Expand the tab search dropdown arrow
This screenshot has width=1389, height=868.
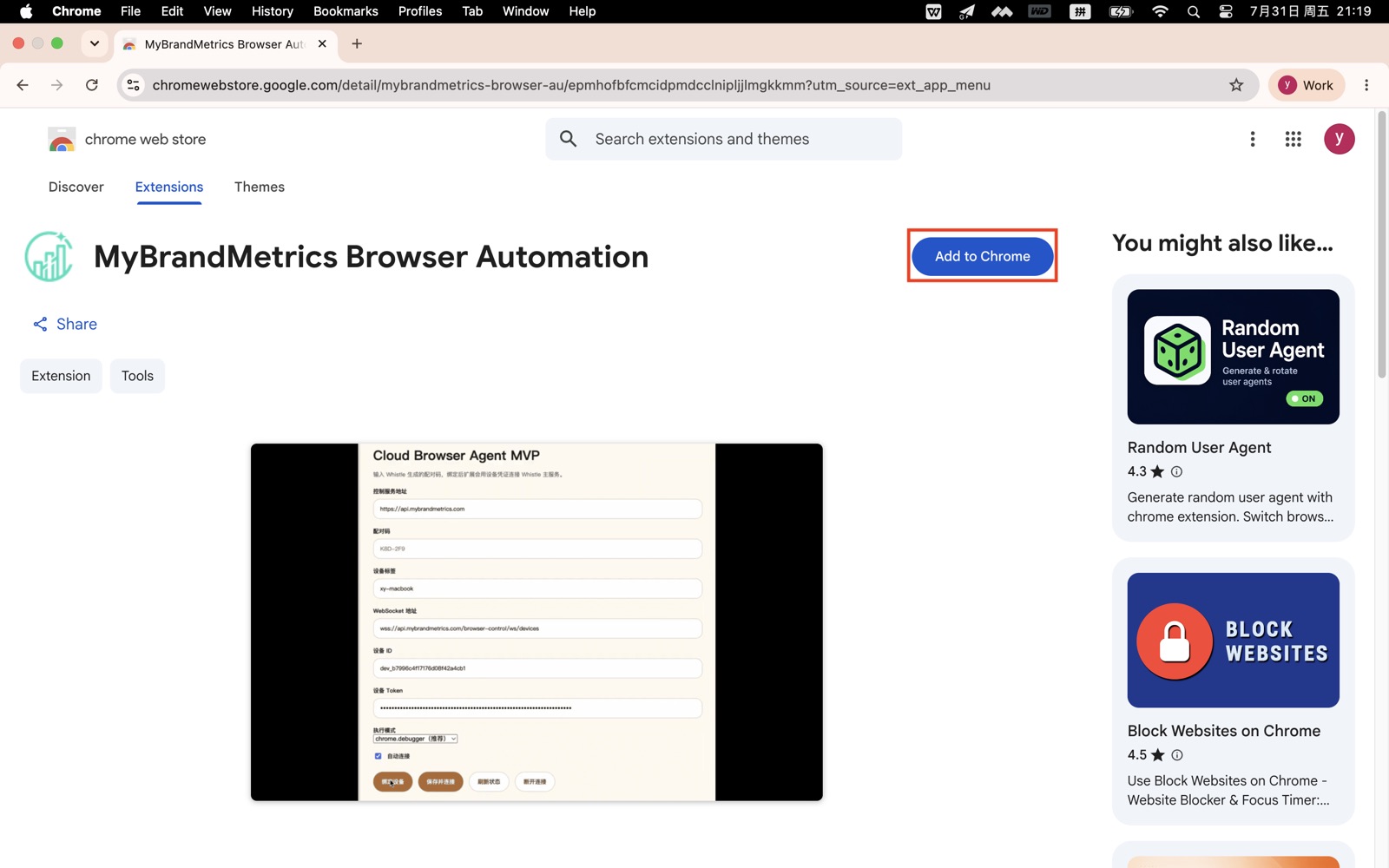point(95,43)
